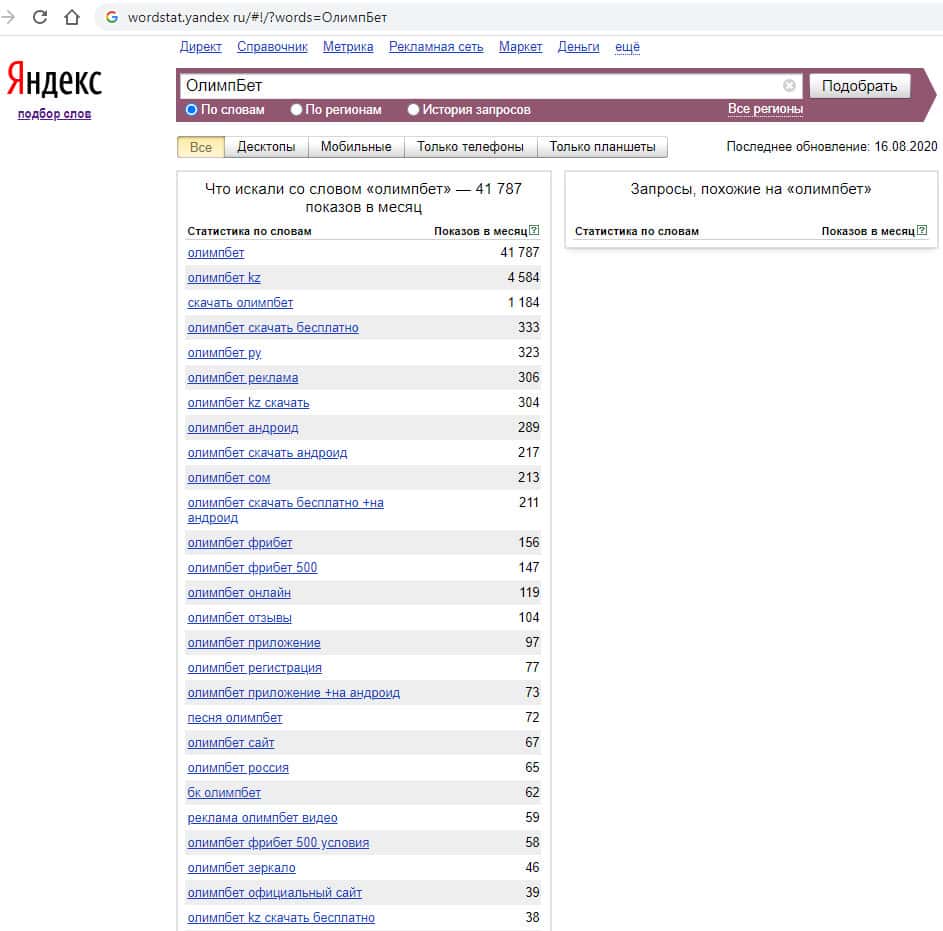Select the 'По регионам' radio button
This screenshot has width=943, height=931.
[x=296, y=109]
